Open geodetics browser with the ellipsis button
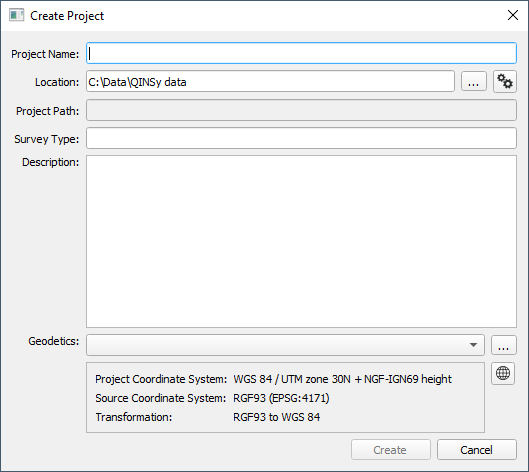Screen dimensions: 529x472 pyautogui.click(x=503, y=345)
